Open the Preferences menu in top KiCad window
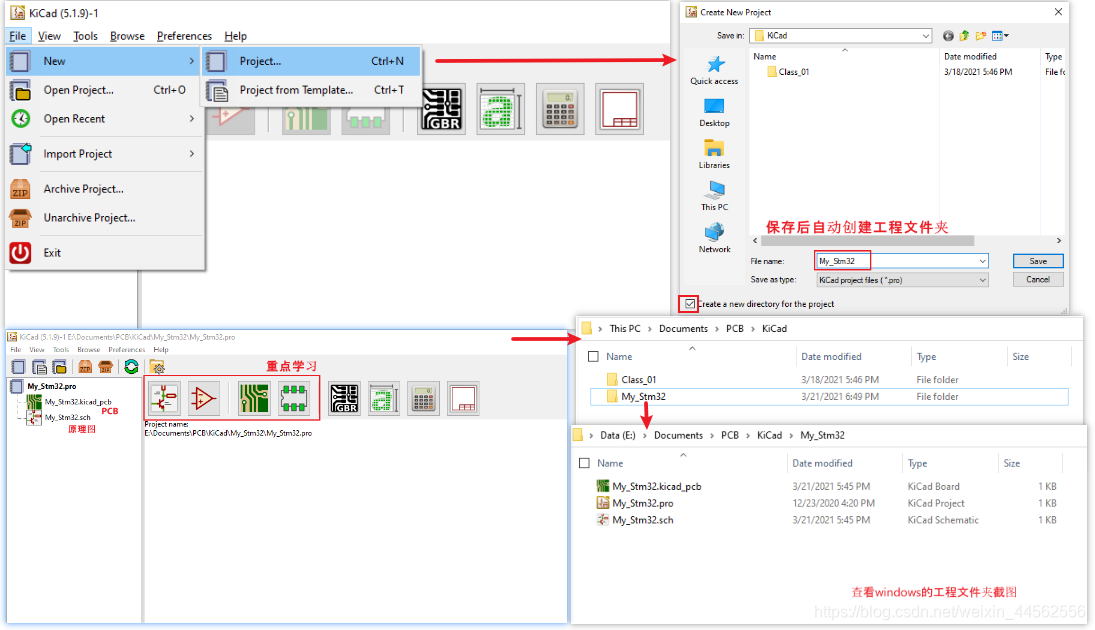Viewport: 1095px width, 630px height. [184, 36]
